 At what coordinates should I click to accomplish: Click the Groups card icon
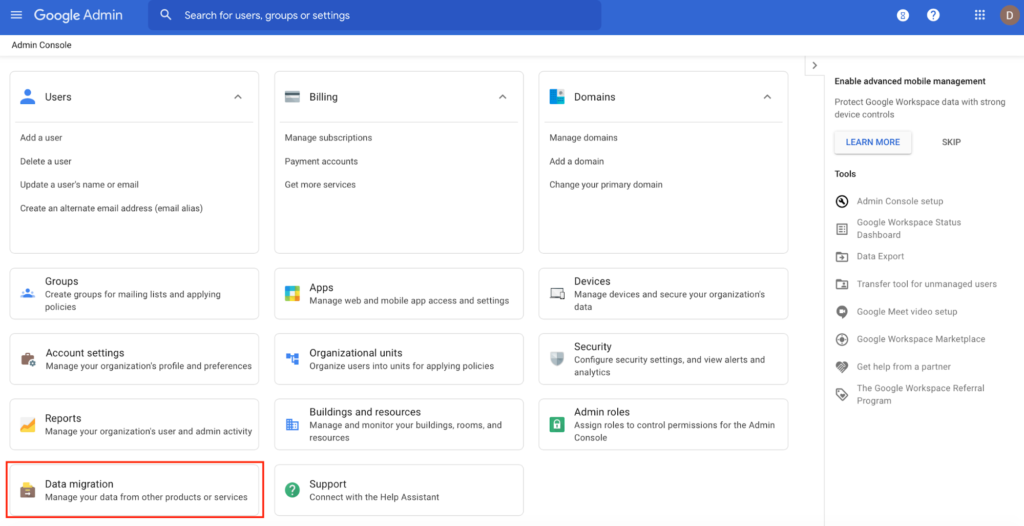(27, 293)
